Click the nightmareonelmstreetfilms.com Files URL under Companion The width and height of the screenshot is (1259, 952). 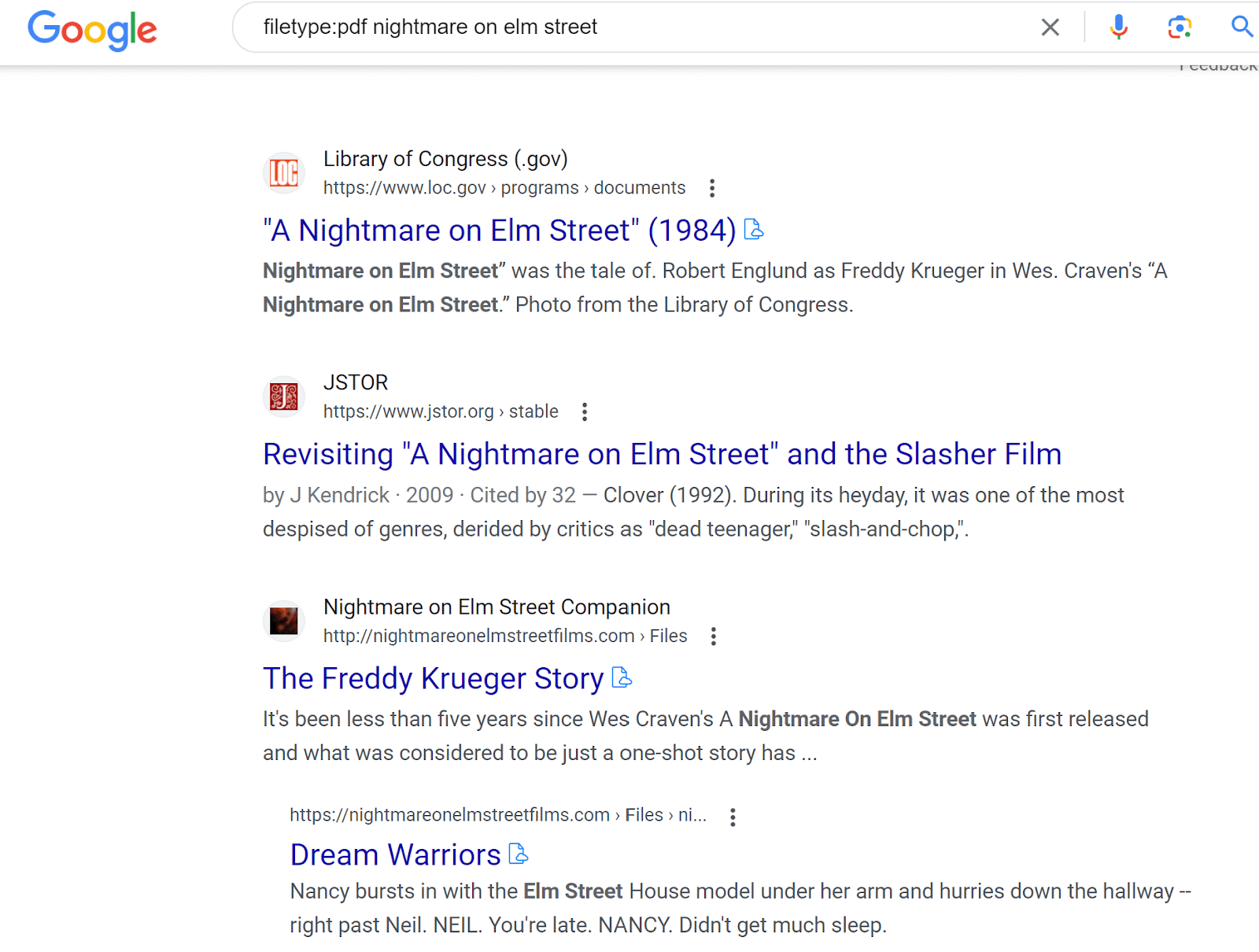[x=505, y=636]
